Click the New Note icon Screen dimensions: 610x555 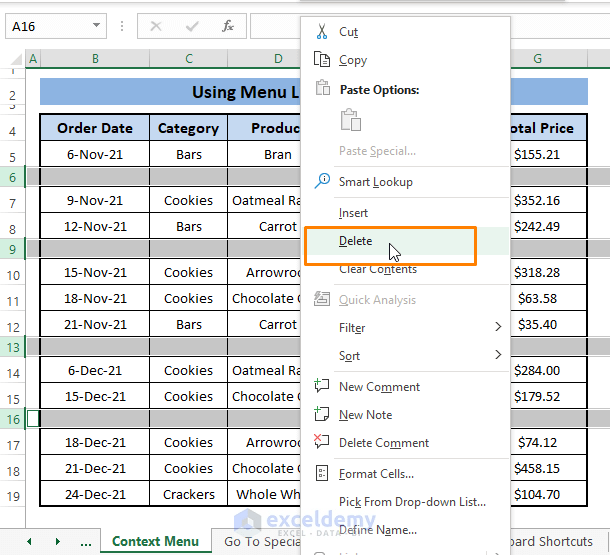[322, 414]
